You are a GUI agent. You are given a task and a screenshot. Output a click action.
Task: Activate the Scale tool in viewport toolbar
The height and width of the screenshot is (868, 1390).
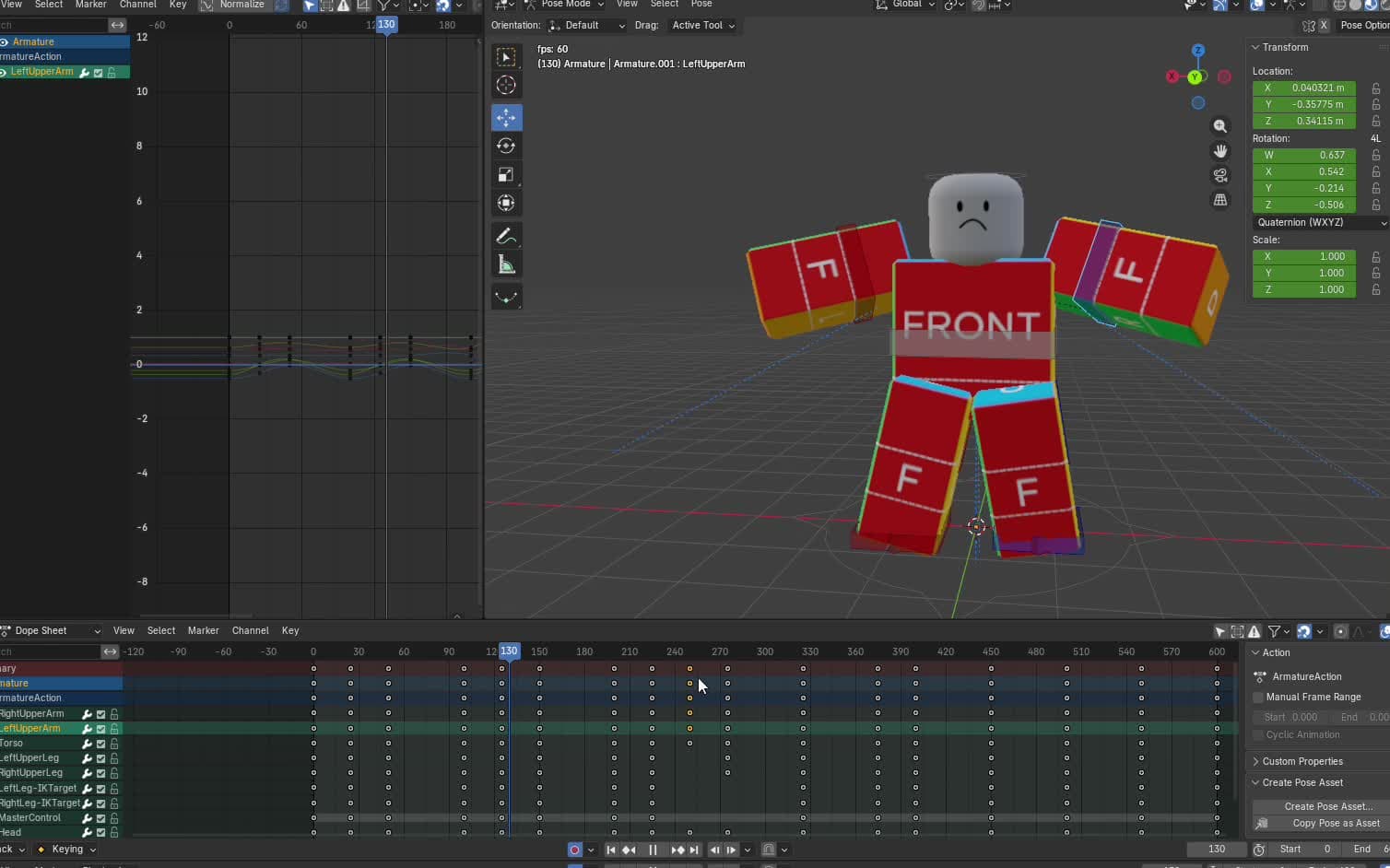click(x=506, y=174)
